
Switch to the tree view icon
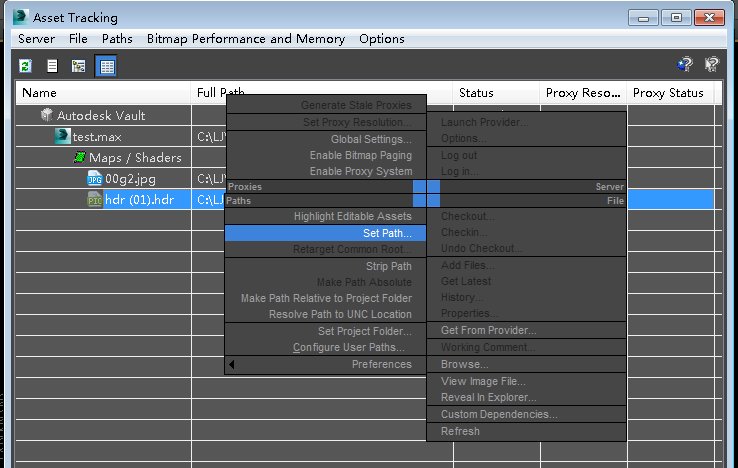(x=79, y=66)
